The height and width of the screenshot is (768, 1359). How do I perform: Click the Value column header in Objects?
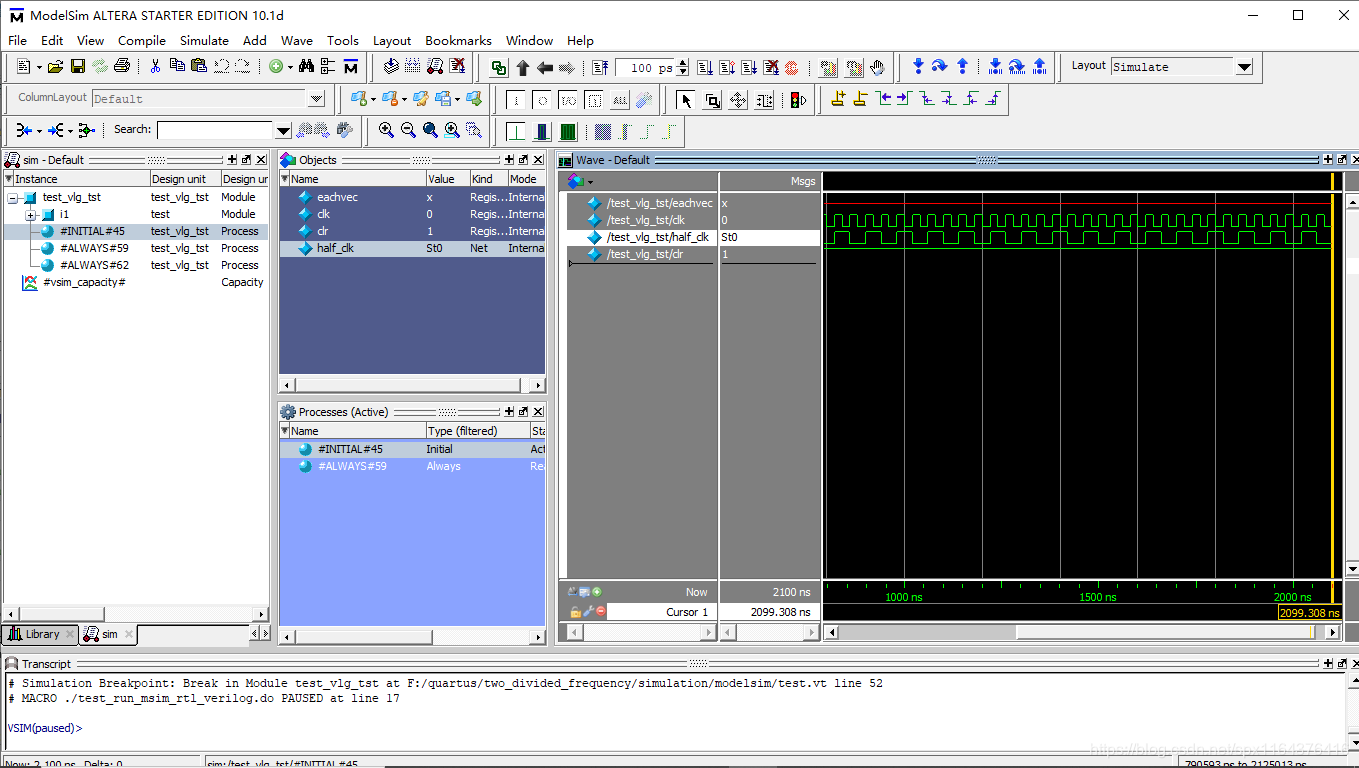point(447,179)
